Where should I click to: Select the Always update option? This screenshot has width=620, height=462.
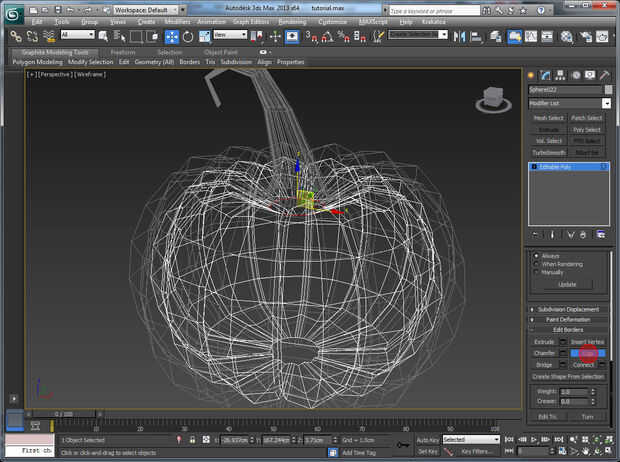click(535, 256)
